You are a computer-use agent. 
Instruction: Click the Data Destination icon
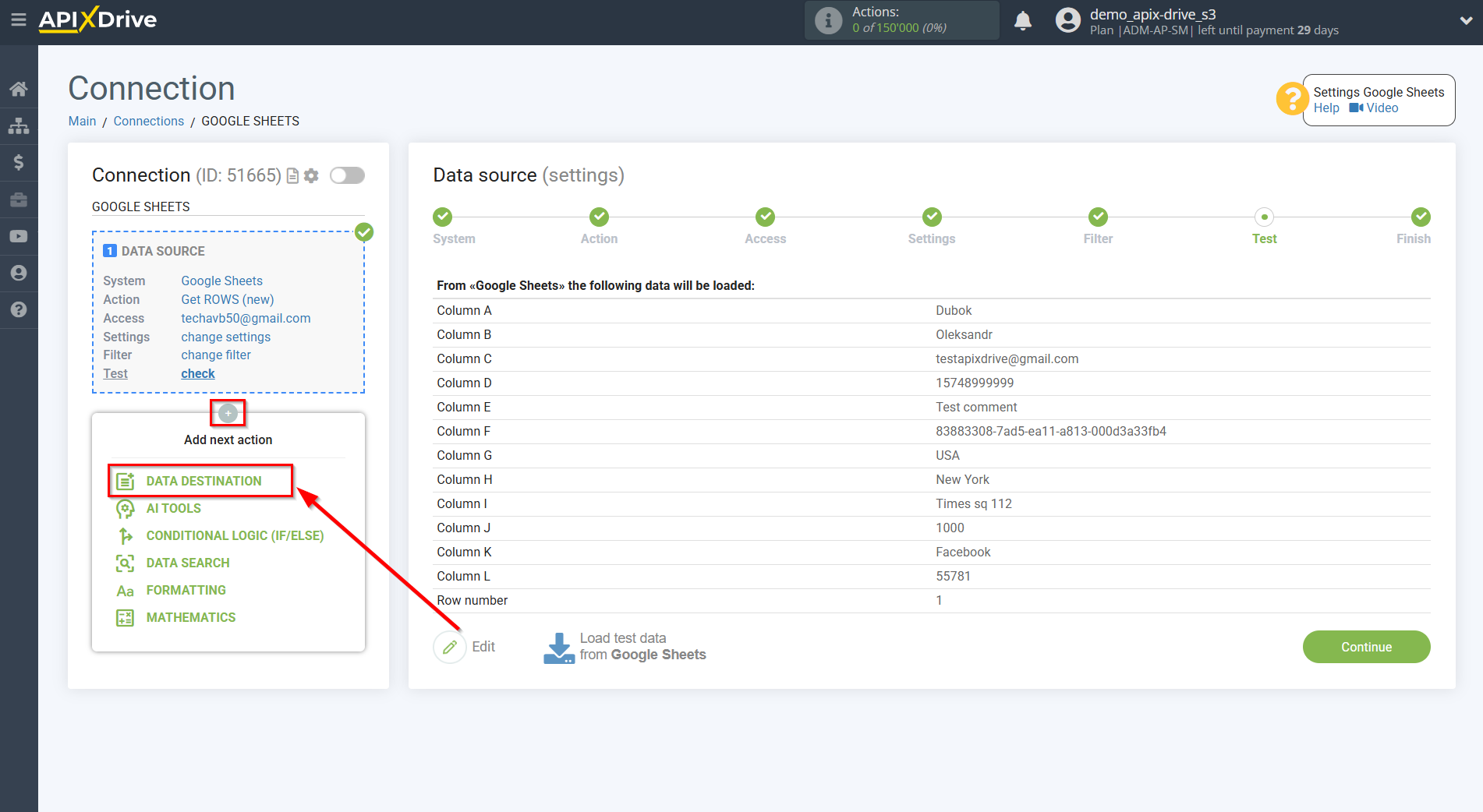pyautogui.click(x=125, y=481)
